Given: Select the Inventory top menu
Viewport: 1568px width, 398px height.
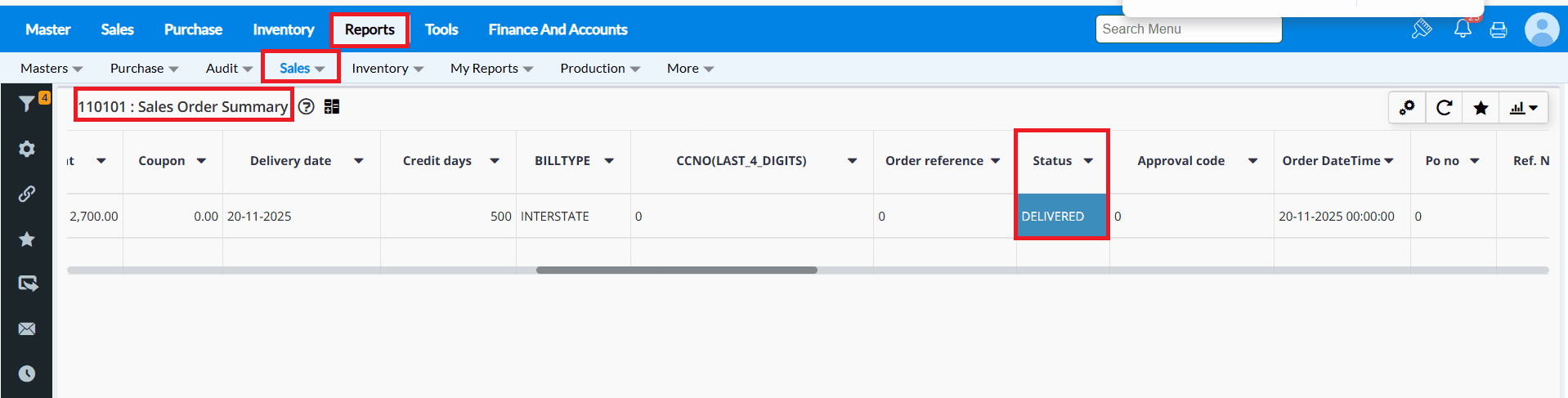Looking at the screenshot, I should 283,29.
